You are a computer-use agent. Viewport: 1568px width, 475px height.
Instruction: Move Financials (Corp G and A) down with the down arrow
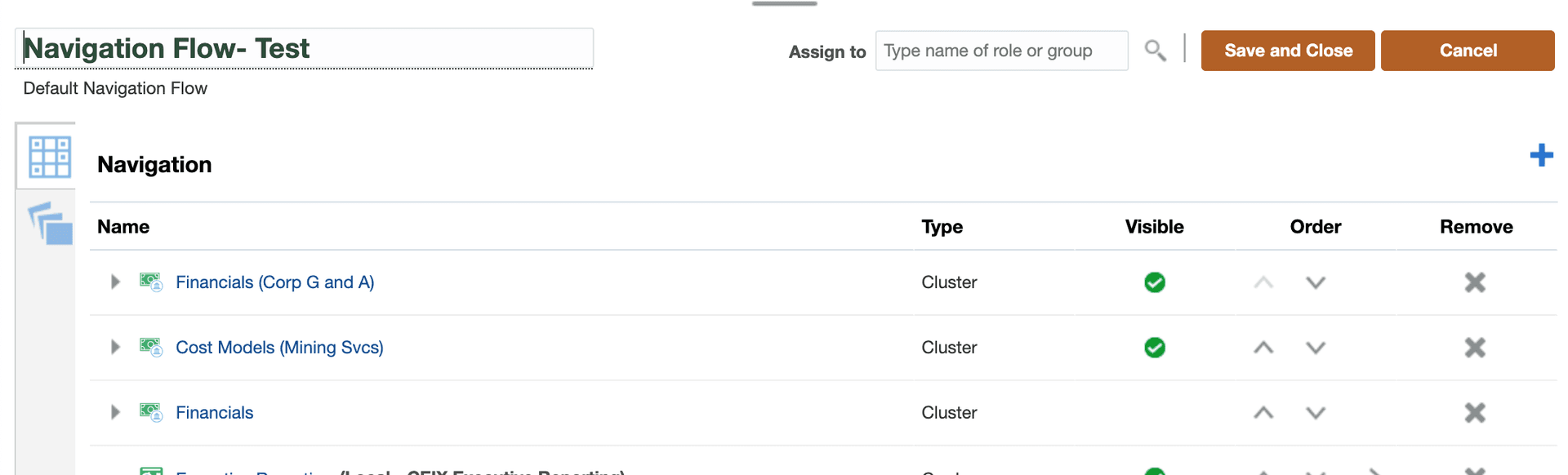[1315, 282]
